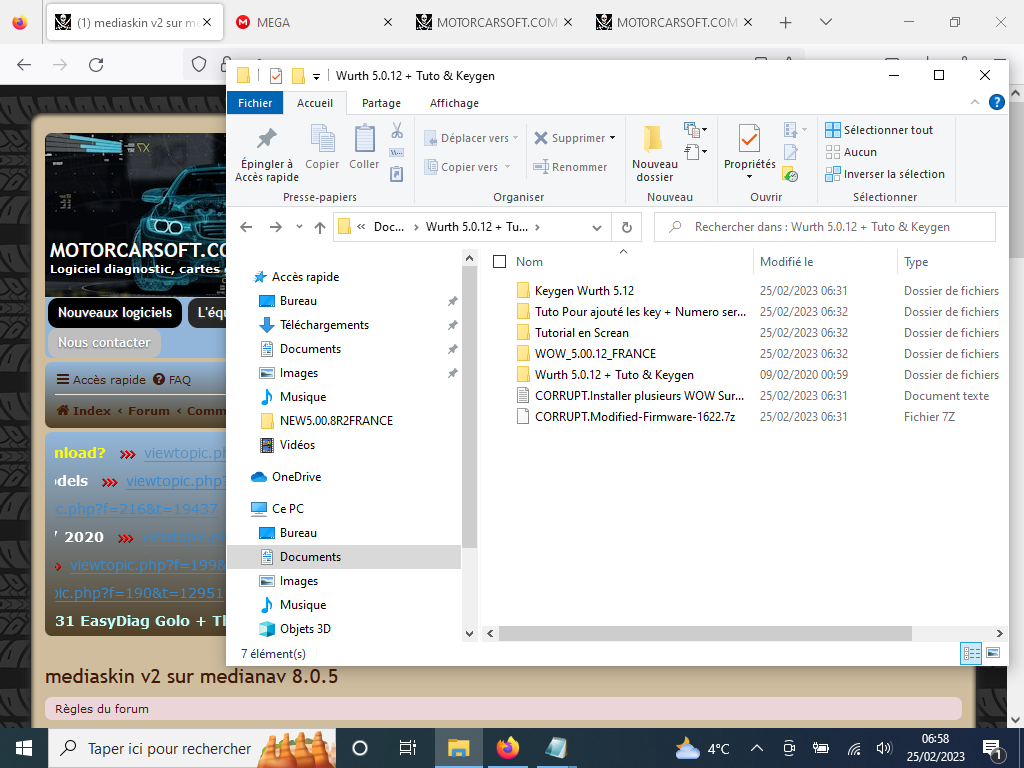The height and width of the screenshot is (768, 1024).
Task: Collapse the Explorer ribbon
Action: pyautogui.click(x=974, y=103)
